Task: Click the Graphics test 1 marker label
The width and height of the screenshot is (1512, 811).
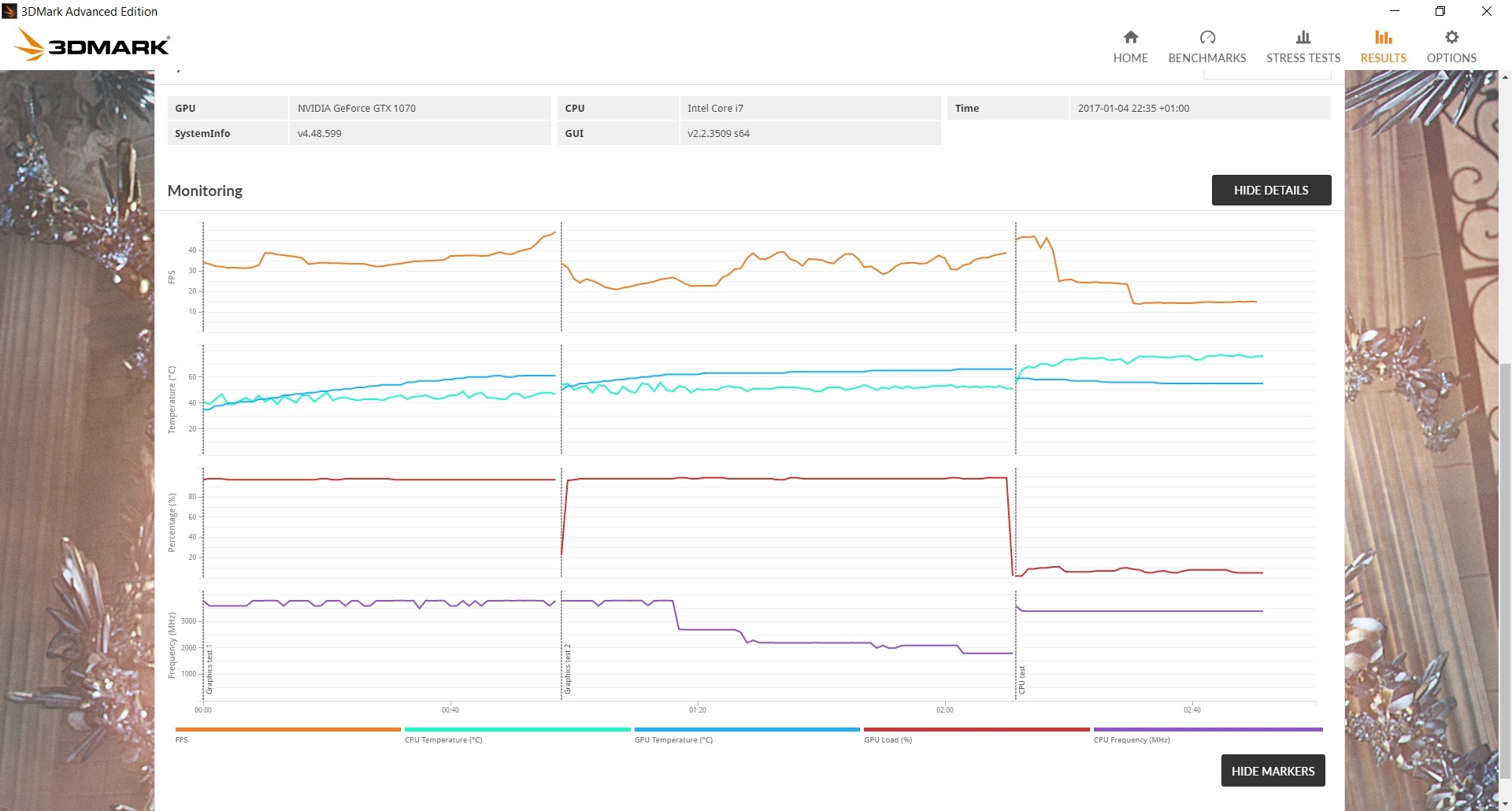Action: coord(209,668)
